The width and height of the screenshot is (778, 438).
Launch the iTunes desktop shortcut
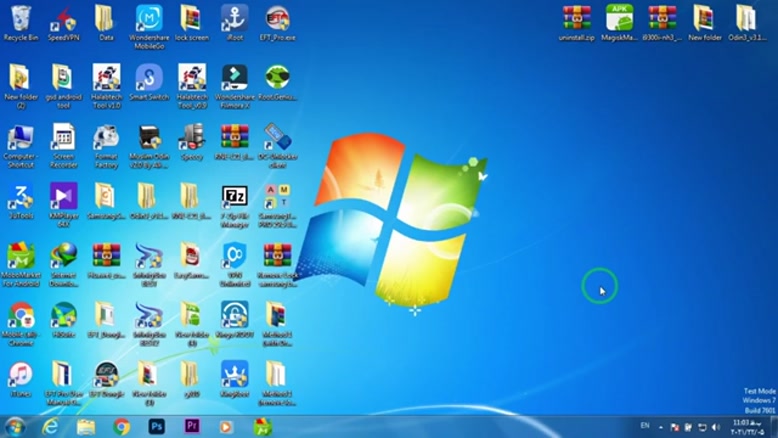click(x=20, y=380)
